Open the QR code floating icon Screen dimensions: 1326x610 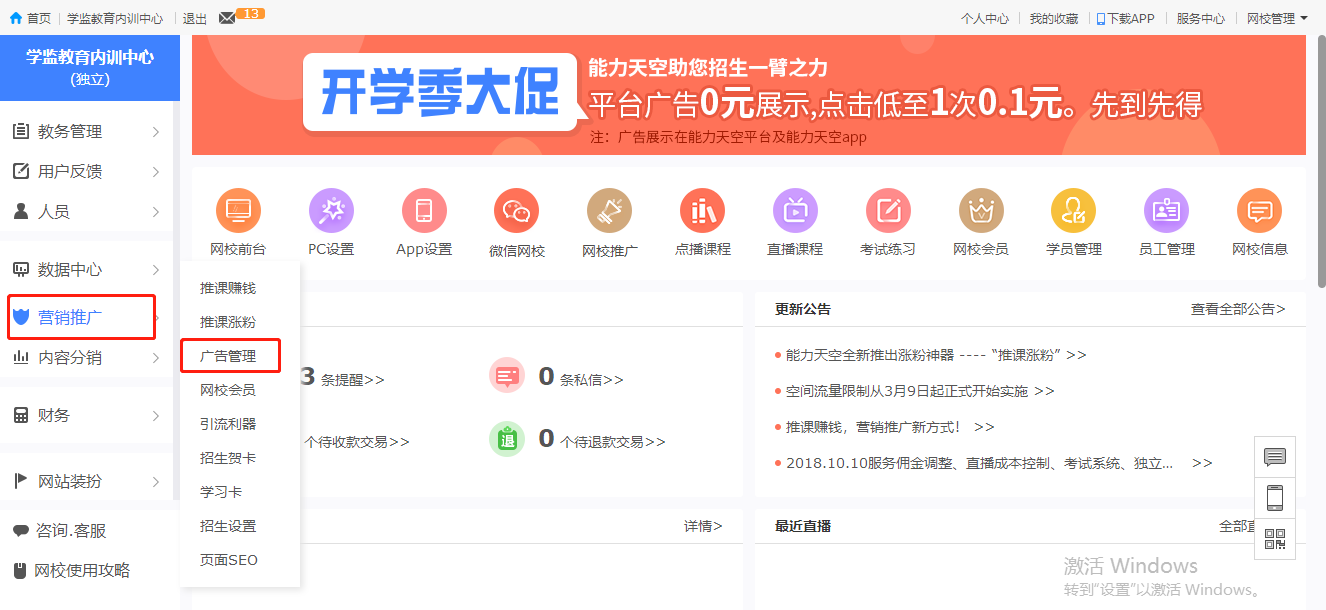pos(1275,539)
